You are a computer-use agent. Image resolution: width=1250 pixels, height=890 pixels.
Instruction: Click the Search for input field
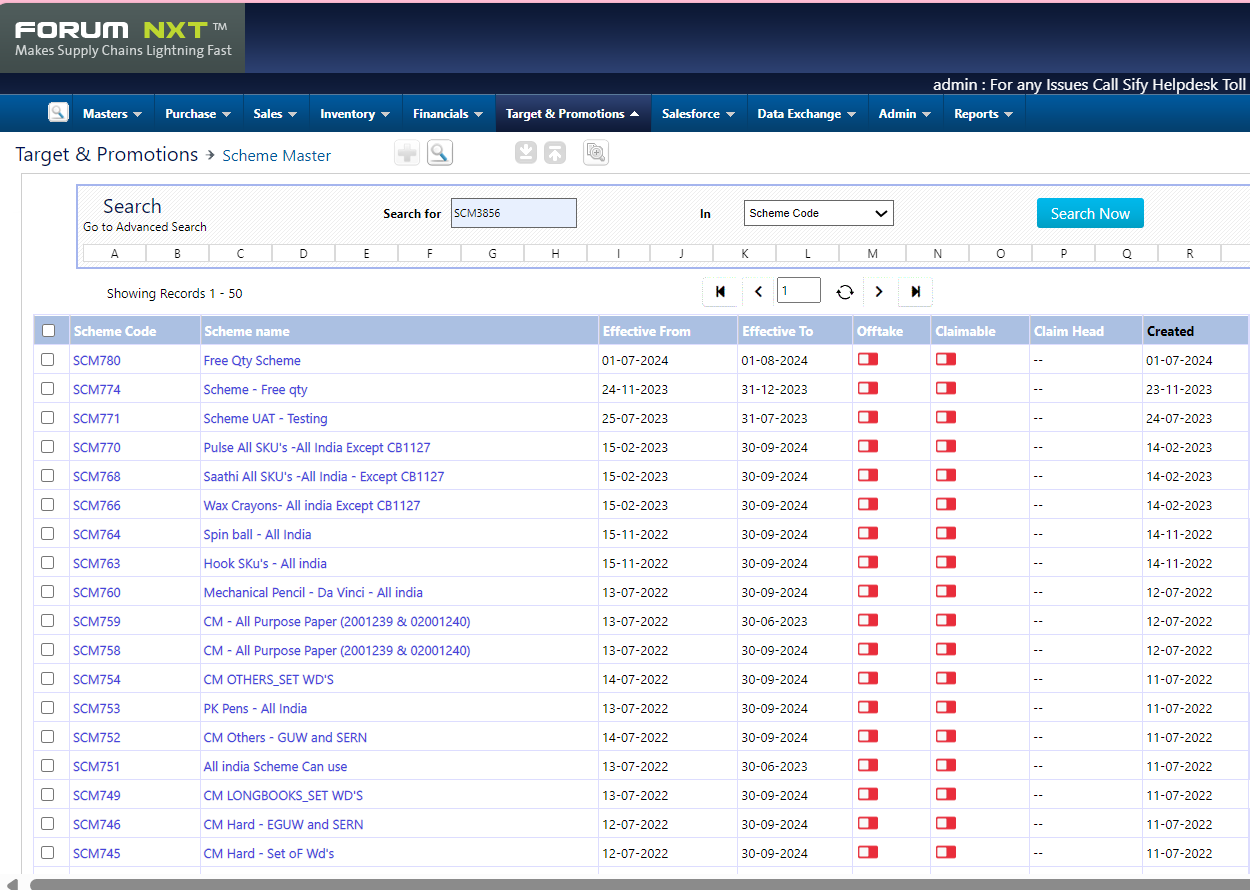514,213
